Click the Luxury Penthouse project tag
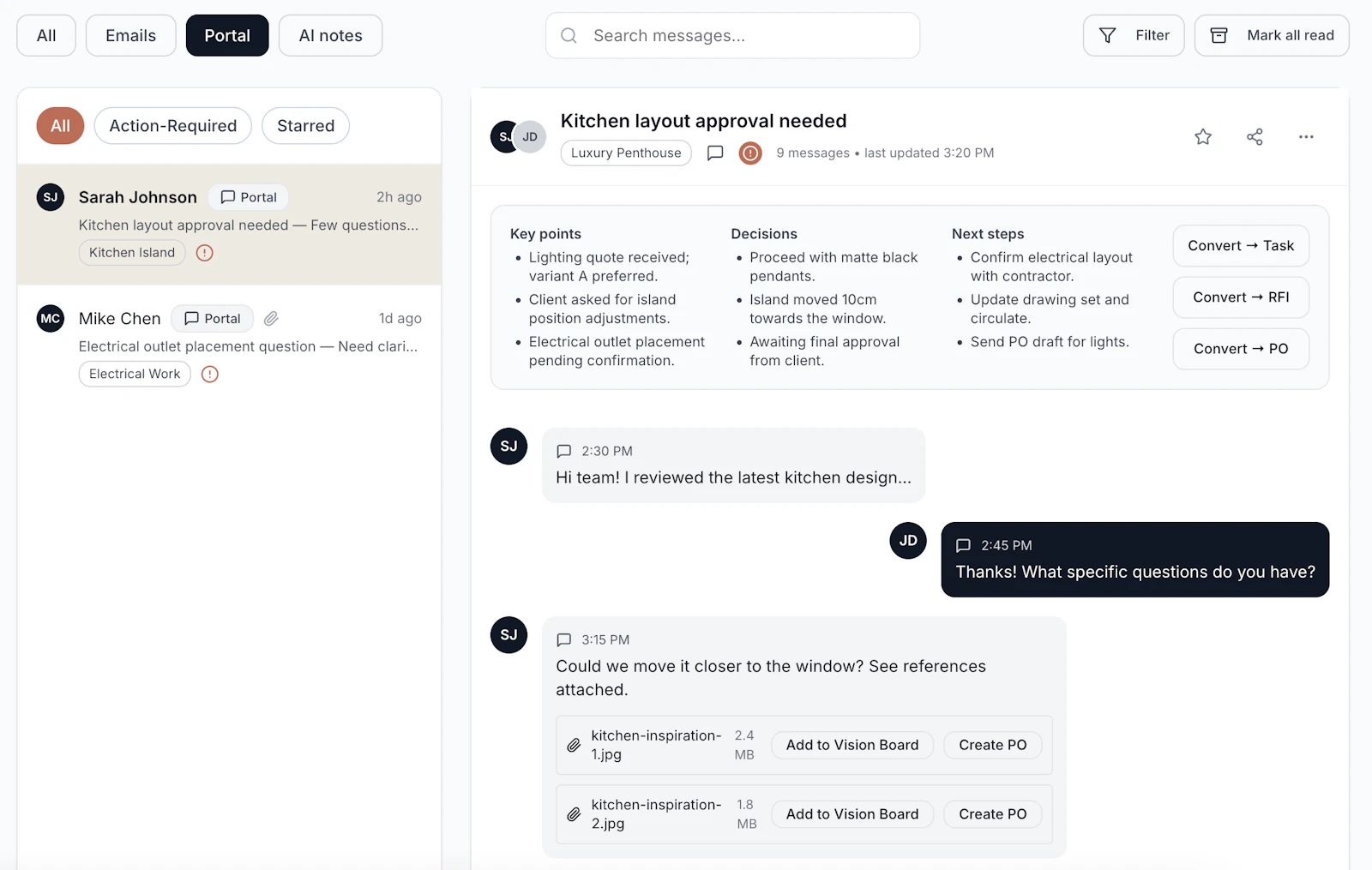This screenshot has width=1372, height=870. [x=626, y=153]
